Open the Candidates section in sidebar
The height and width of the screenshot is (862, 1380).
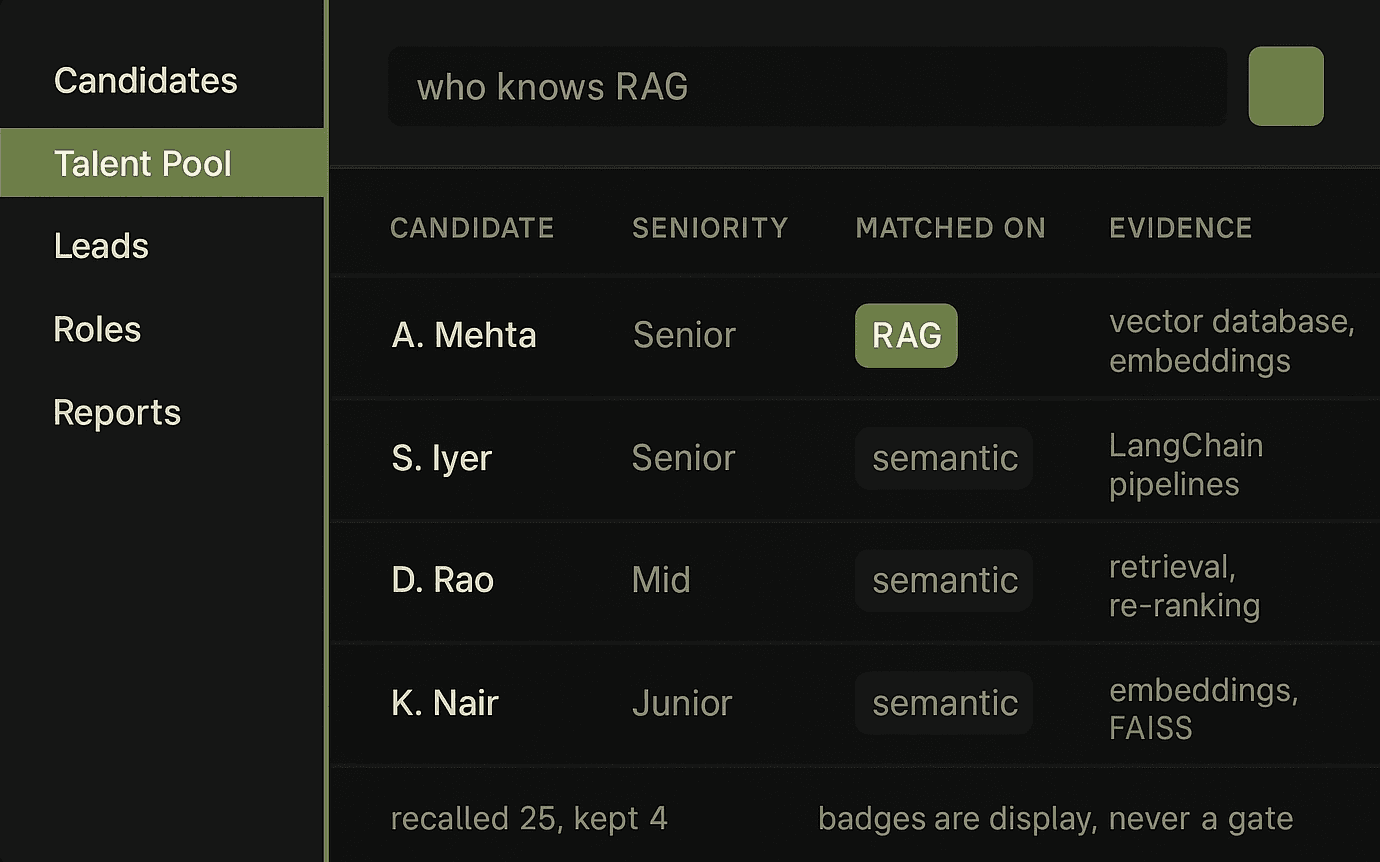146,80
